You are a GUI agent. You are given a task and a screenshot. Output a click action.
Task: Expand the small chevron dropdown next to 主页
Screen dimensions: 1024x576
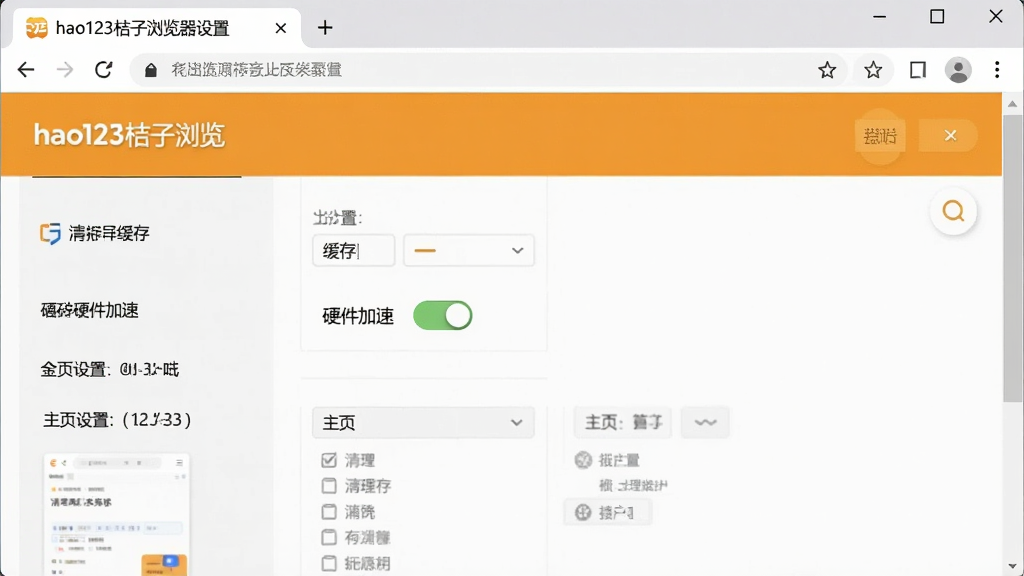pyautogui.click(x=705, y=423)
